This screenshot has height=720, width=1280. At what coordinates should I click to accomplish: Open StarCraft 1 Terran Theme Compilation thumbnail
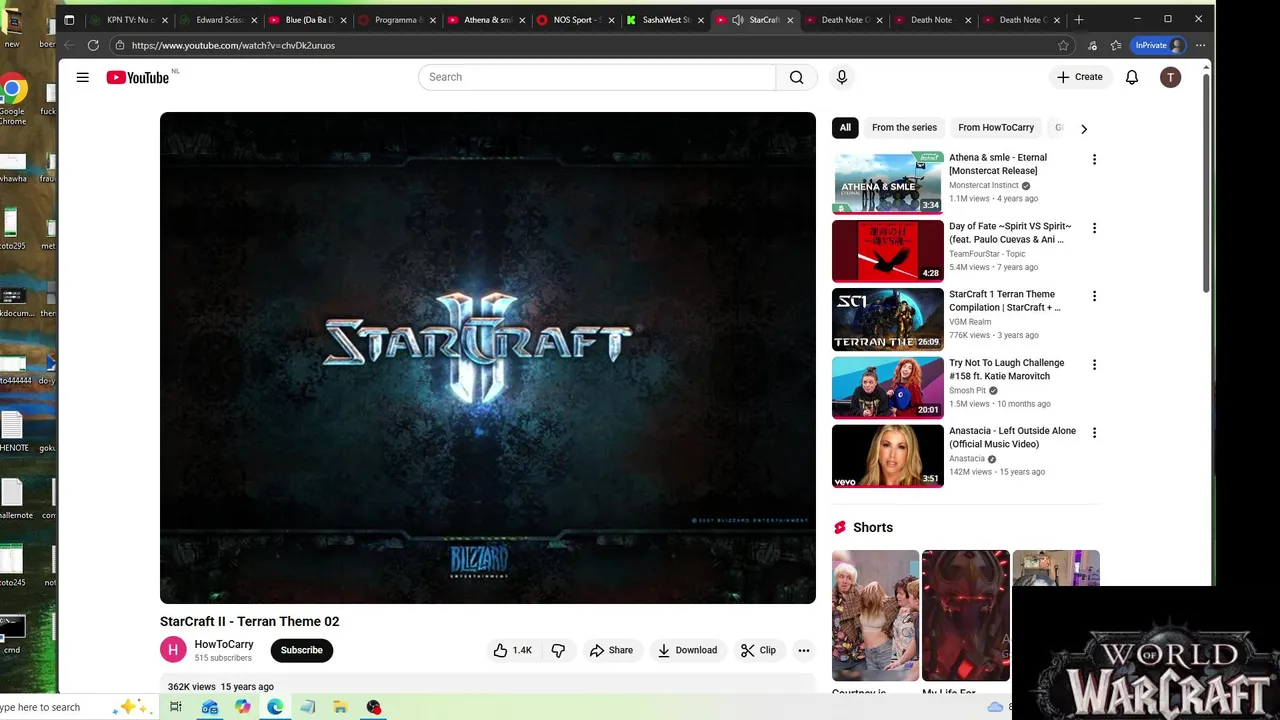pos(888,319)
